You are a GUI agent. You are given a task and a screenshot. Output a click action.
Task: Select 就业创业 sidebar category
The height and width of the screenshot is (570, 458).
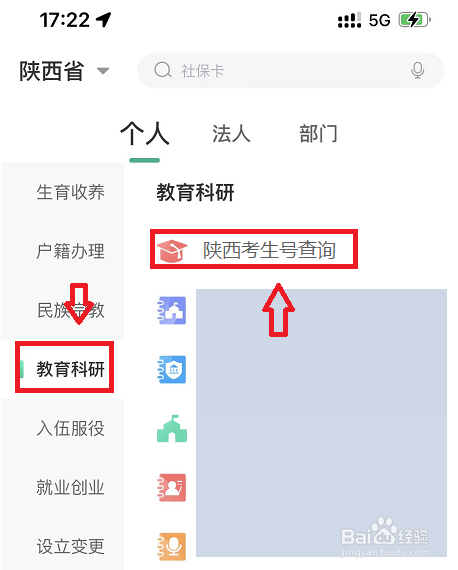[x=70, y=487]
